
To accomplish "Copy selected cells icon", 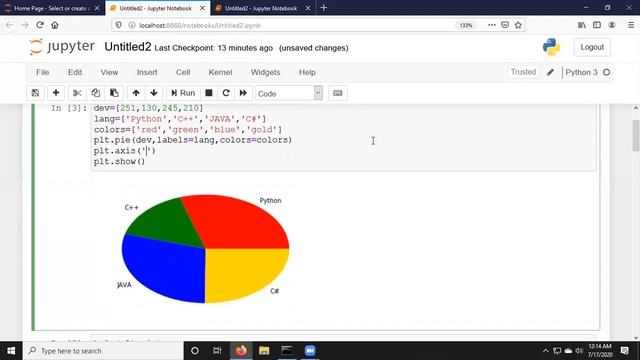I will click(96, 93).
